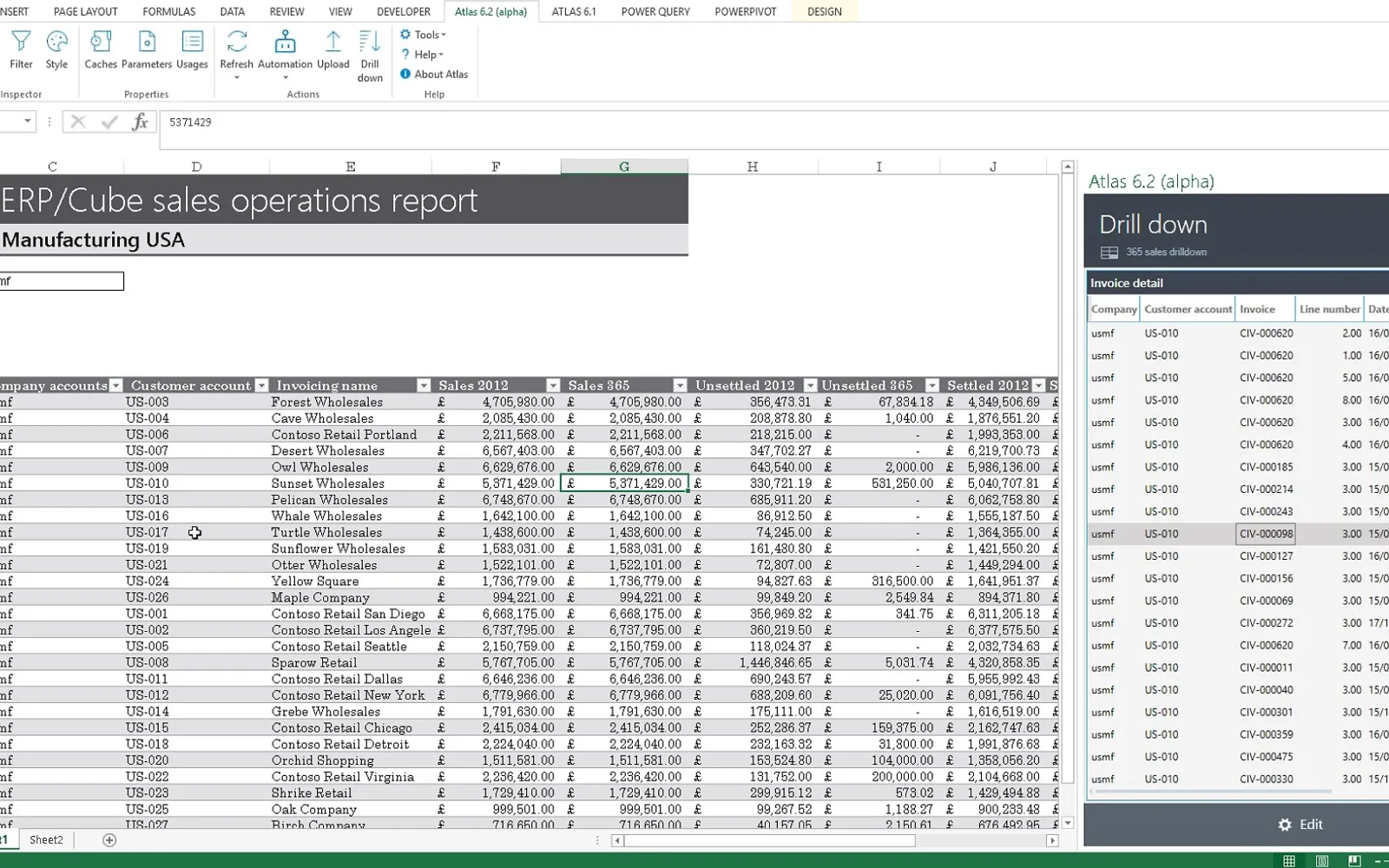
Task: Click About Atlas
Action: click(x=434, y=75)
